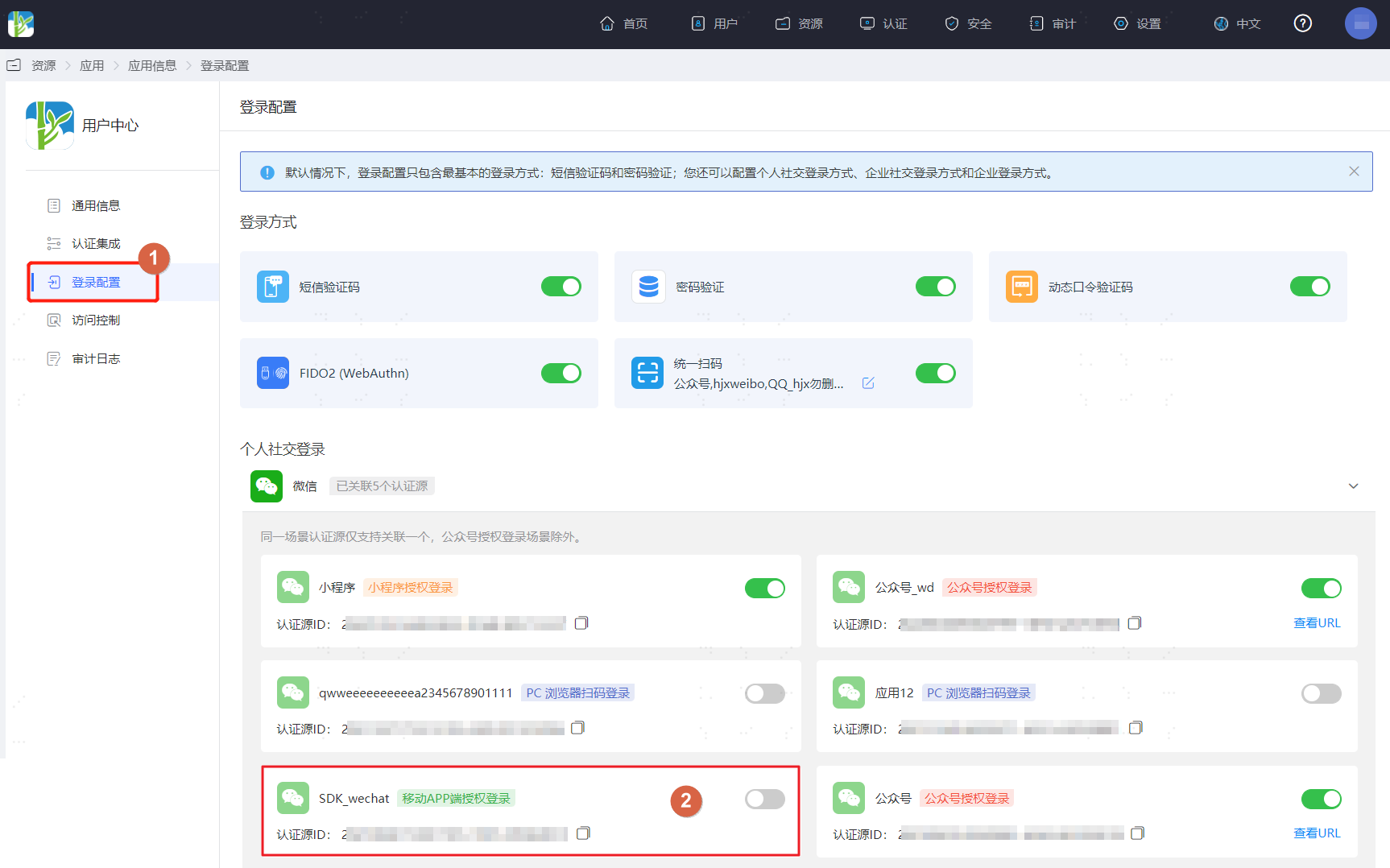The width and height of the screenshot is (1390, 868).
Task: Go to 资源 in the breadcrumb
Action: tap(43, 65)
